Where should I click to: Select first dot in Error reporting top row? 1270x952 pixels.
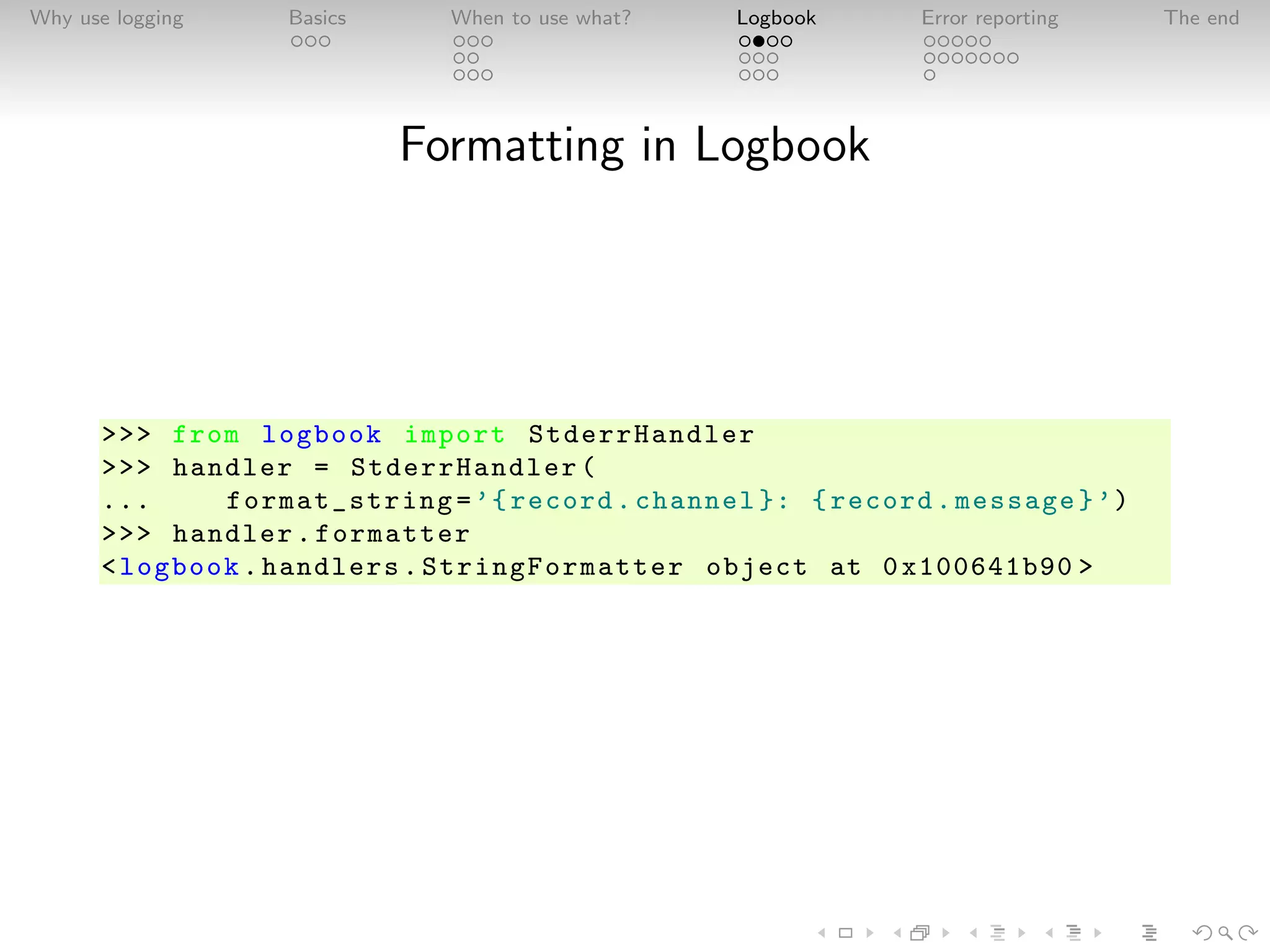tap(930, 42)
